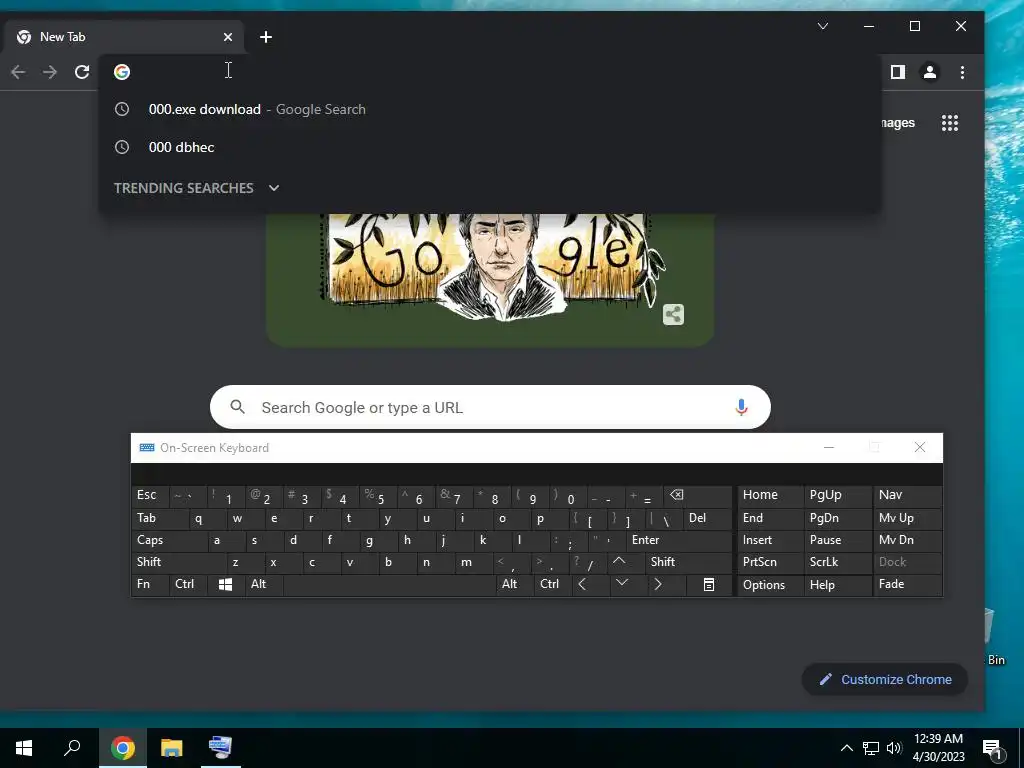Open the tab search dropdown arrow

point(823,26)
